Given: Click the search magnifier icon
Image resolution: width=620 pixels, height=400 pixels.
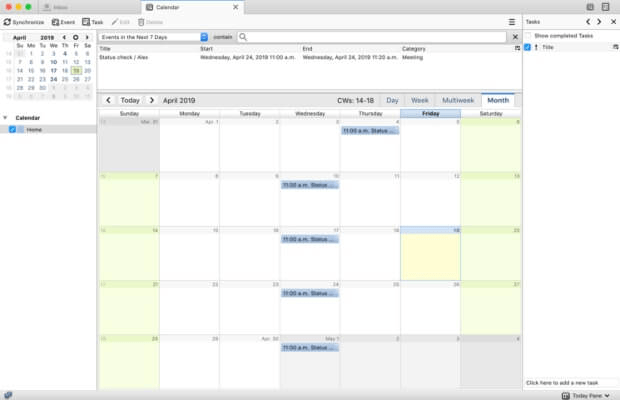Looking at the screenshot, I should tap(243, 37).
